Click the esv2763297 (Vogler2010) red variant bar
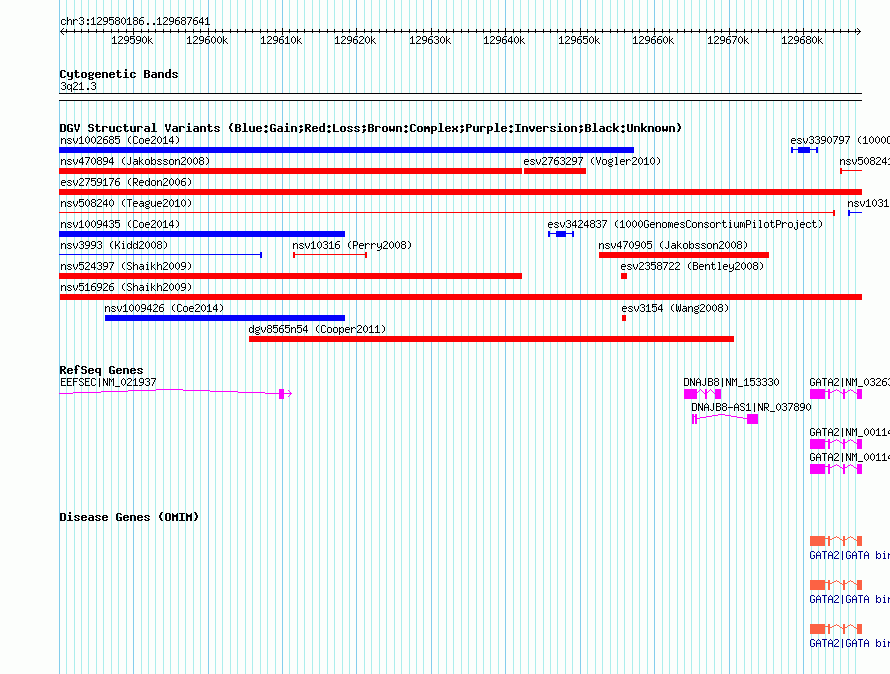 [555, 171]
